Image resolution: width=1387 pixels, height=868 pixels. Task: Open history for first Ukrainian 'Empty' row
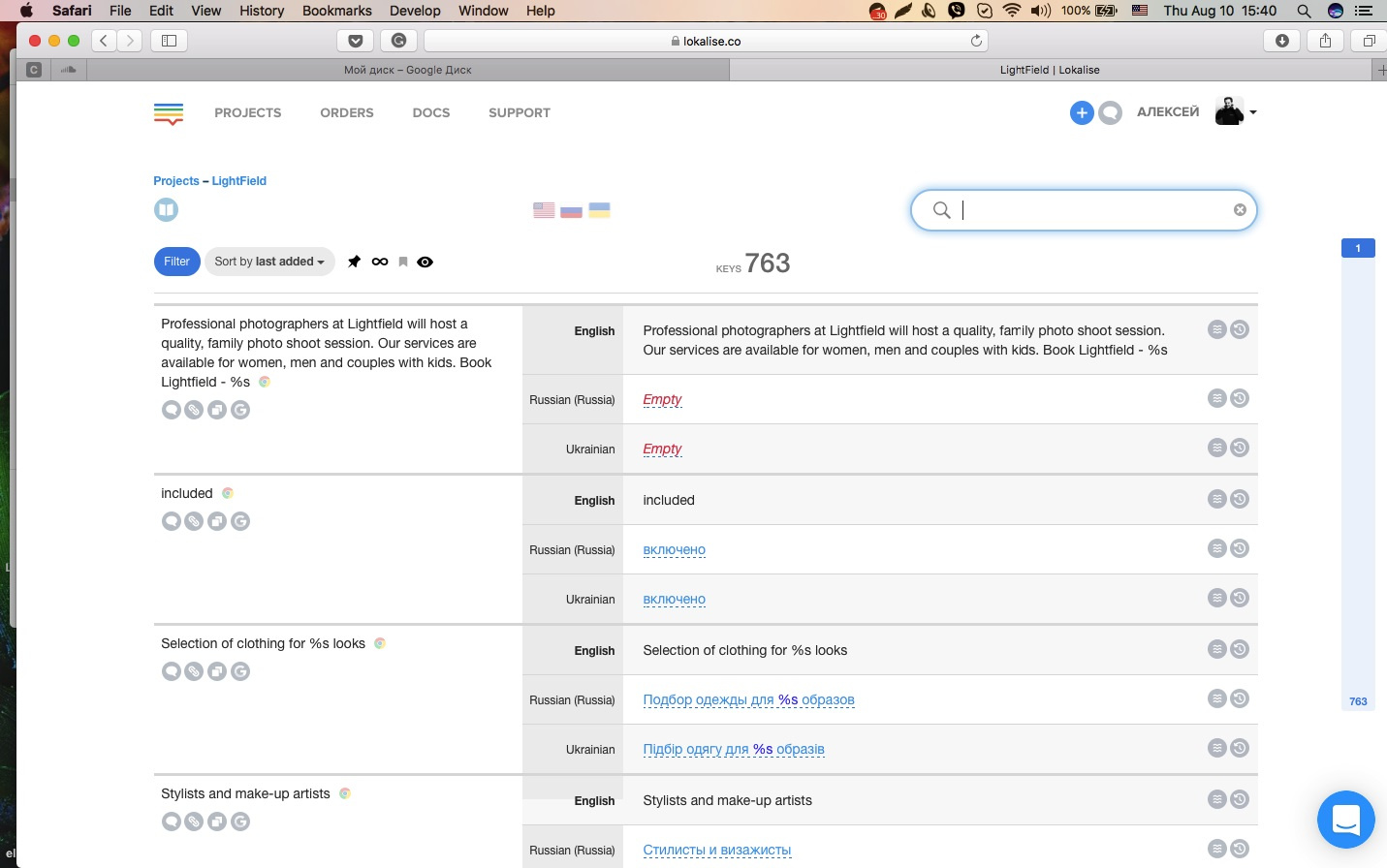coord(1240,448)
